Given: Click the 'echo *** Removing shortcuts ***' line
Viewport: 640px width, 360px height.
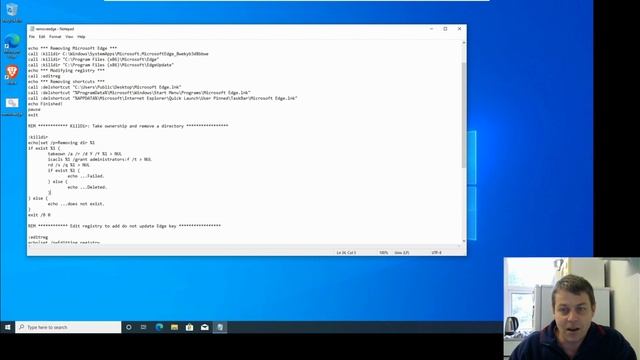Looking at the screenshot, I should coord(66,82).
